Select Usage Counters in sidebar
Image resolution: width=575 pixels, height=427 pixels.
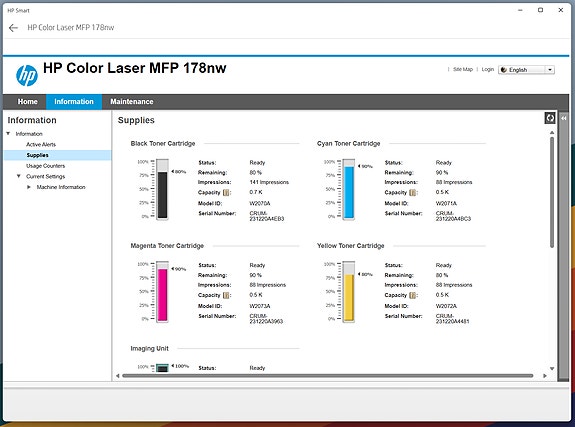(x=45, y=166)
